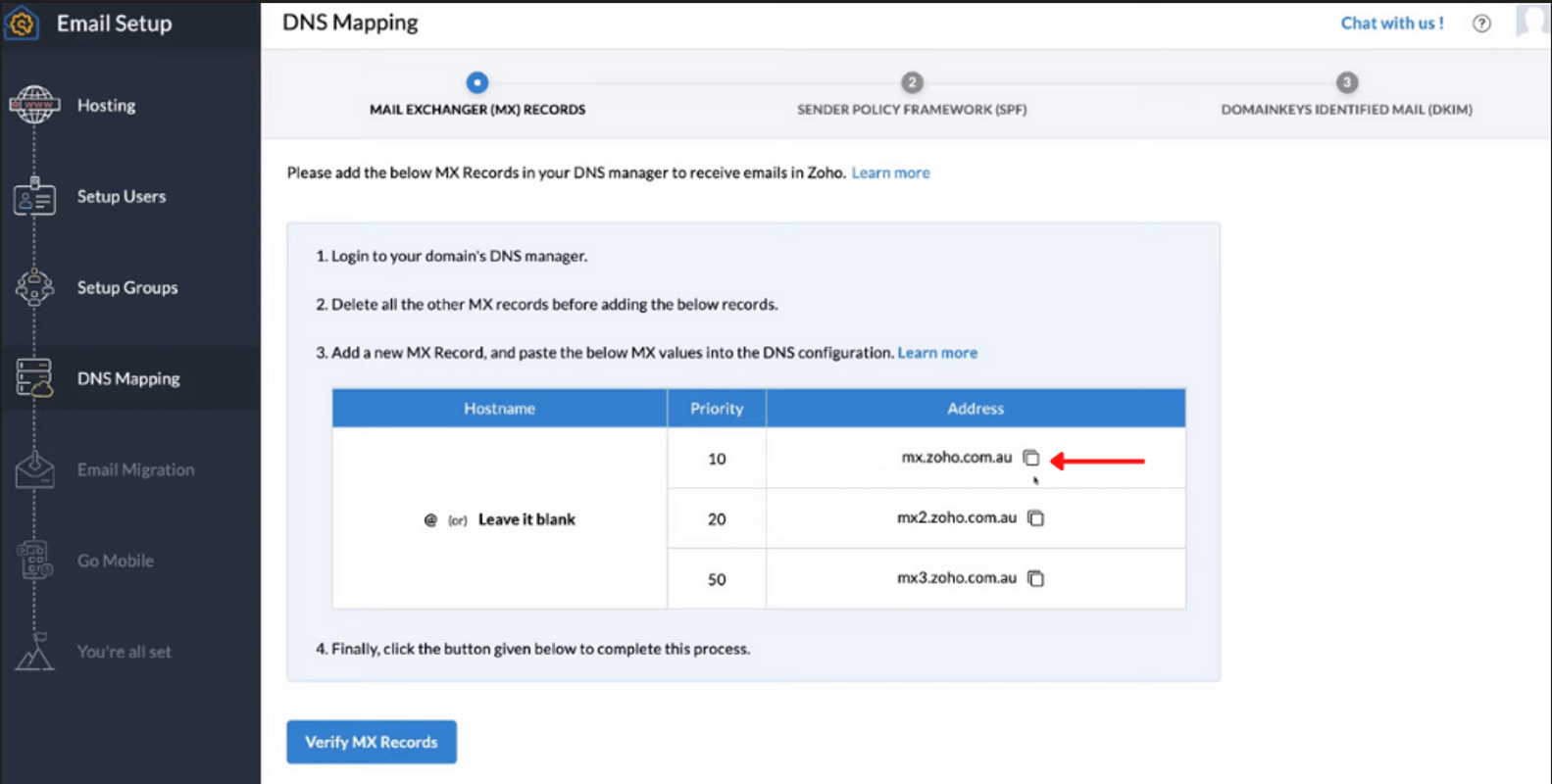
Task: Open the help question mark icon
Action: [x=1481, y=24]
